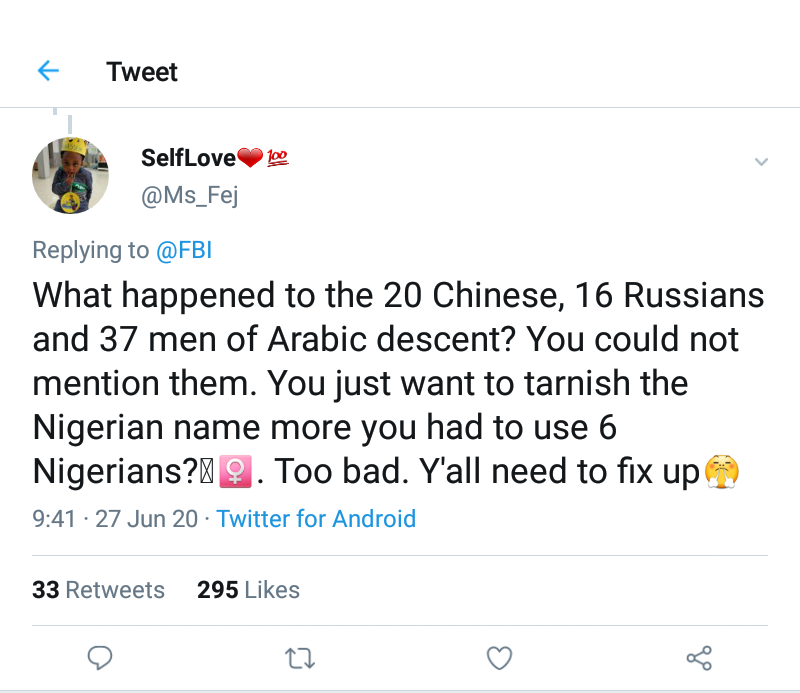Reply to the tweet via speech bubble
The height and width of the screenshot is (693, 800).
click(99, 657)
